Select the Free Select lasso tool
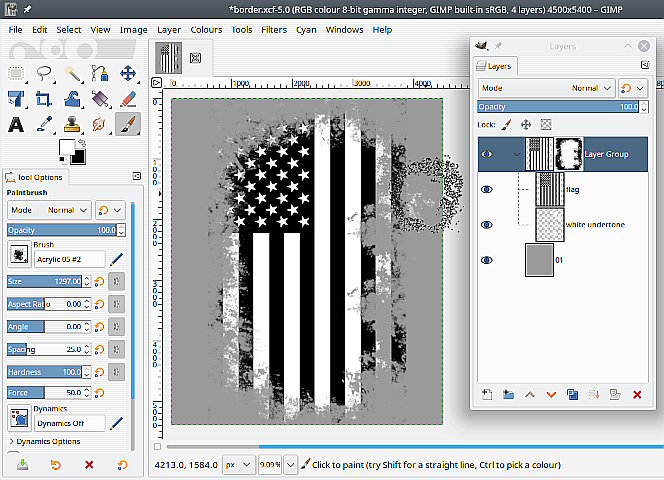The width and height of the screenshot is (664, 480). tap(44, 73)
